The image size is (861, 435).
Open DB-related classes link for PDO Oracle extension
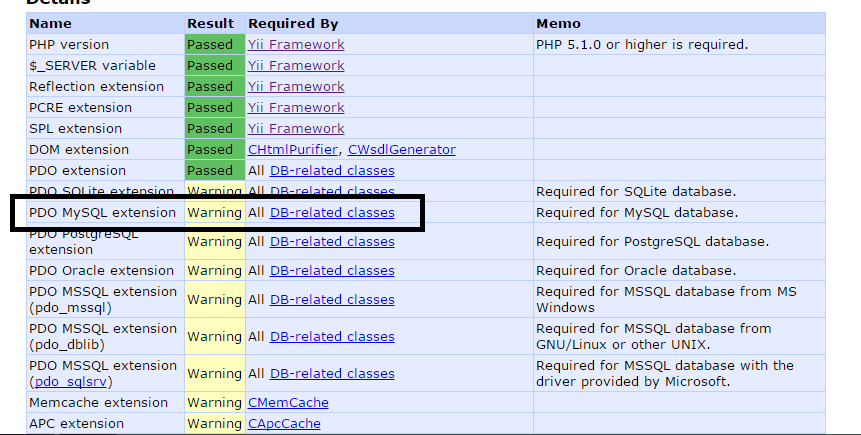click(x=332, y=271)
